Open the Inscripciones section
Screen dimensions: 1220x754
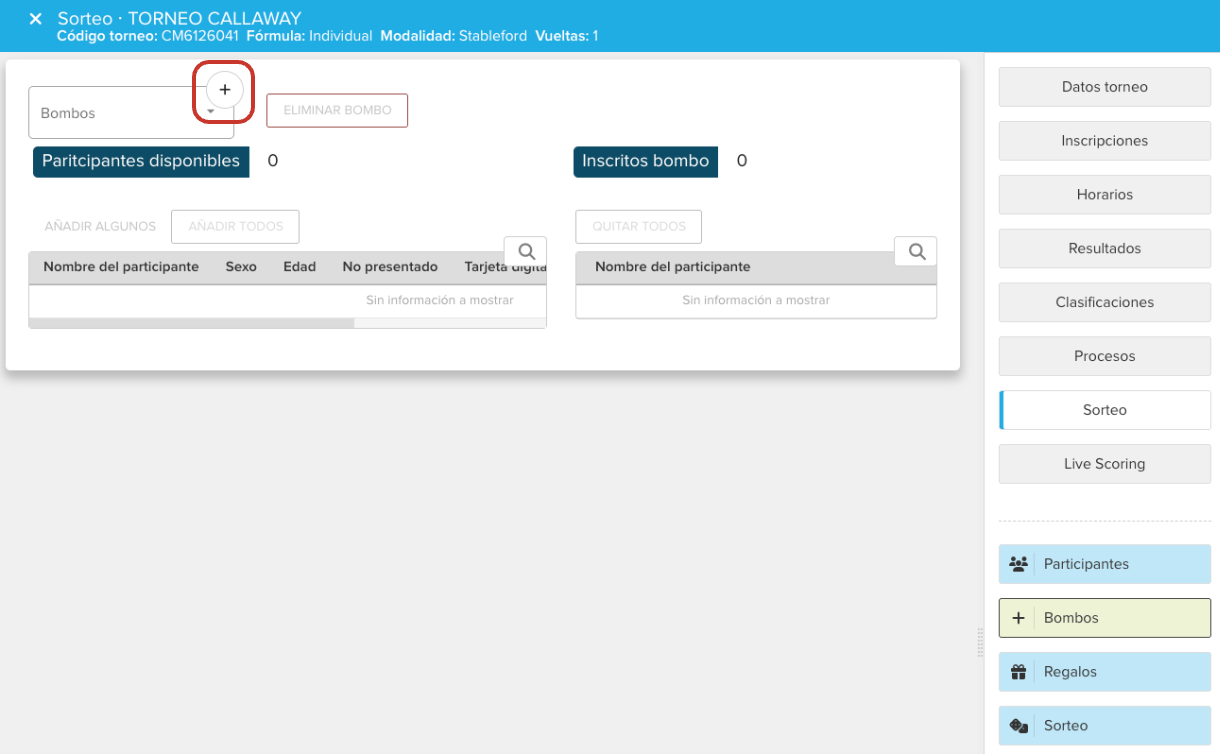click(x=1104, y=141)
